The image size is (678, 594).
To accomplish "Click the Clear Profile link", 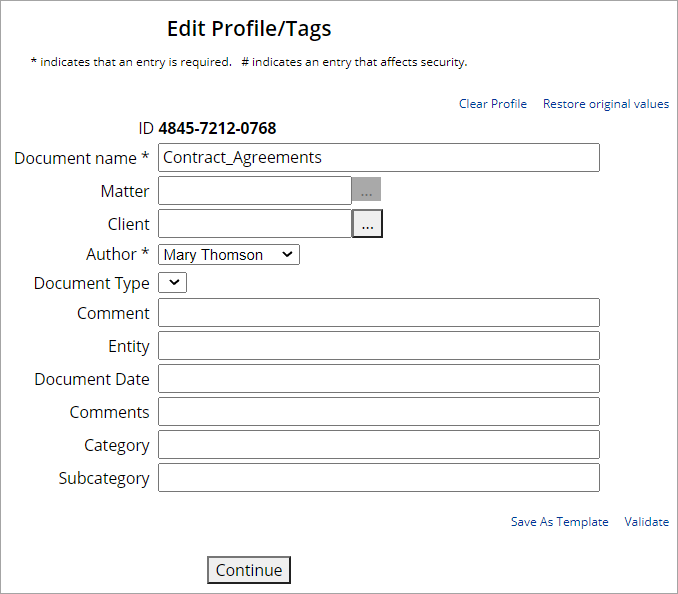I will coord(492,104).
